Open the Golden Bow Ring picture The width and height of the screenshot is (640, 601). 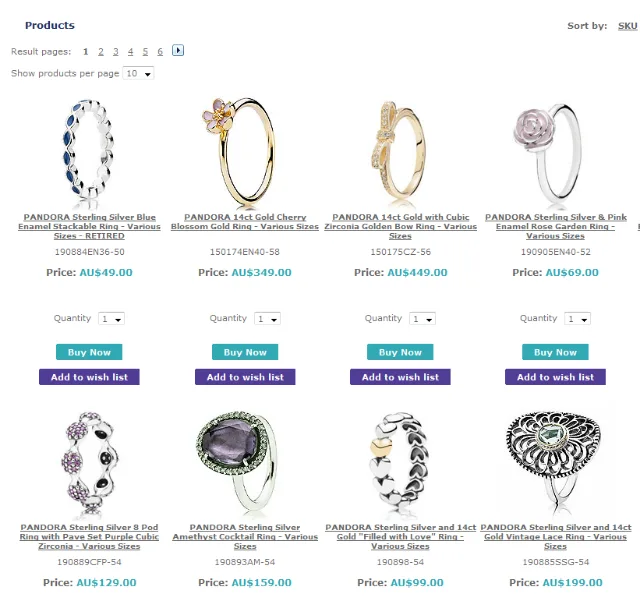tap(398, 151)
